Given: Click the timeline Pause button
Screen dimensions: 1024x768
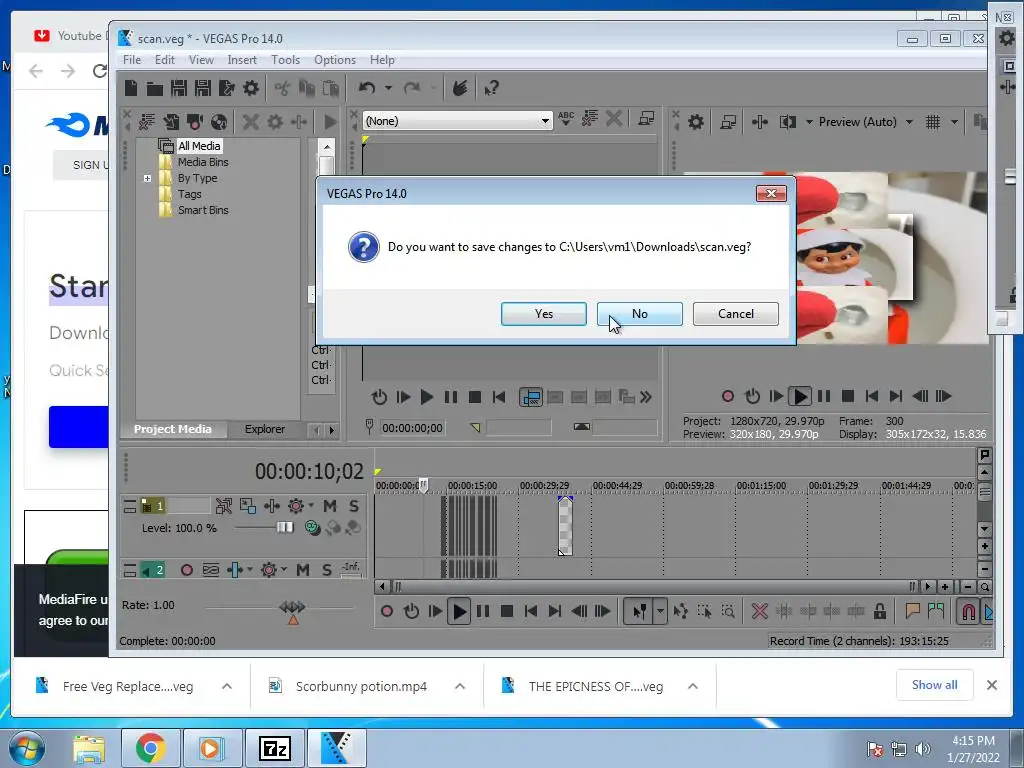Looking at the screenshot, I should pyautogui.click(x=483, y=611).
